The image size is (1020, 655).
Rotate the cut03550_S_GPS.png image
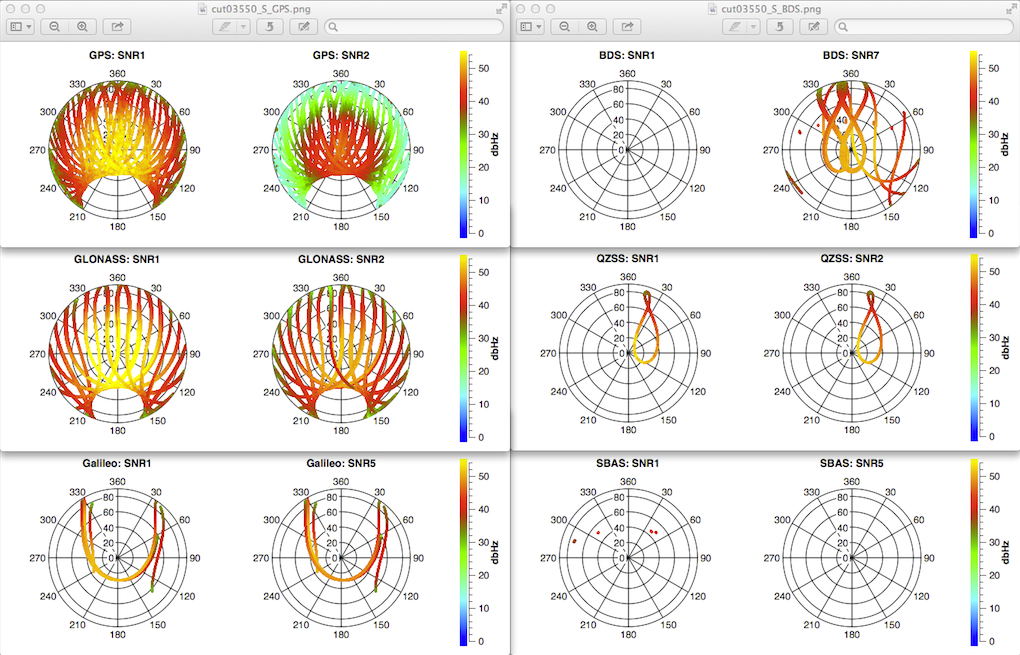[x=267, y=27]
